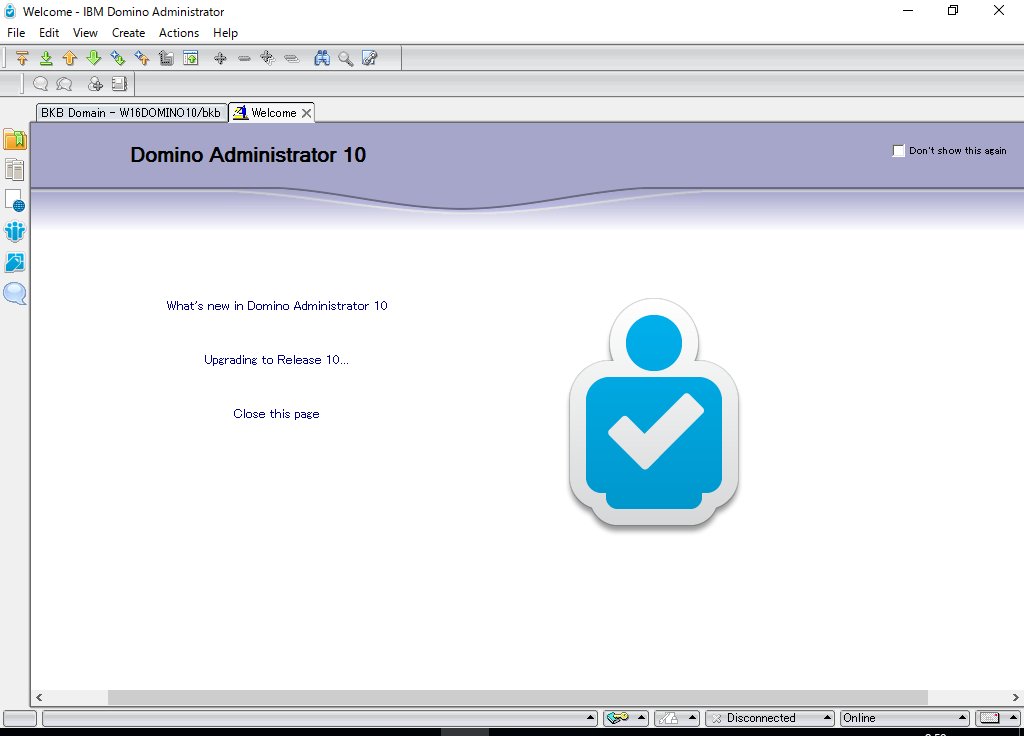
Task: Click the mail envelope status bar icon
Action: (x=990, y=718)
